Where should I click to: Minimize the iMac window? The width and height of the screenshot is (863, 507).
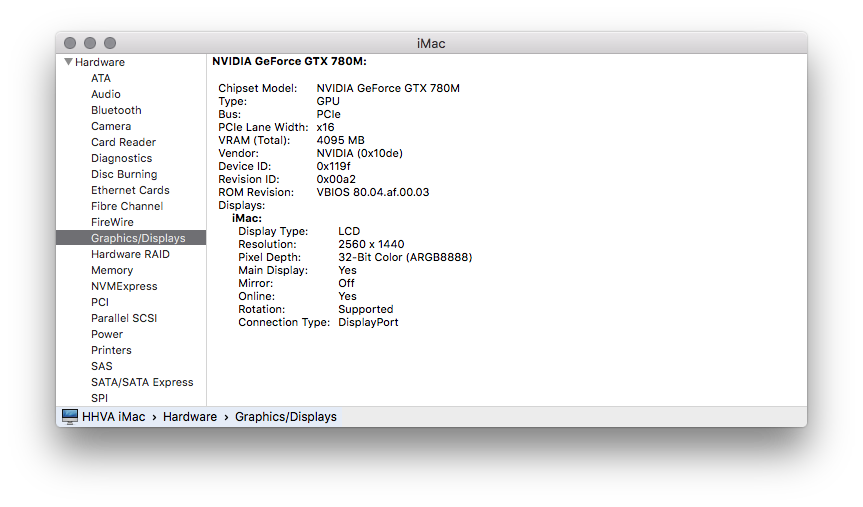(90, 43)
